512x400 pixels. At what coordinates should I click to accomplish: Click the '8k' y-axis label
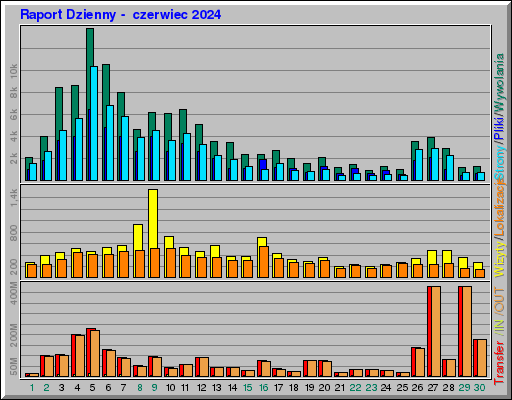pyautogui.click(x=14, y=93)
